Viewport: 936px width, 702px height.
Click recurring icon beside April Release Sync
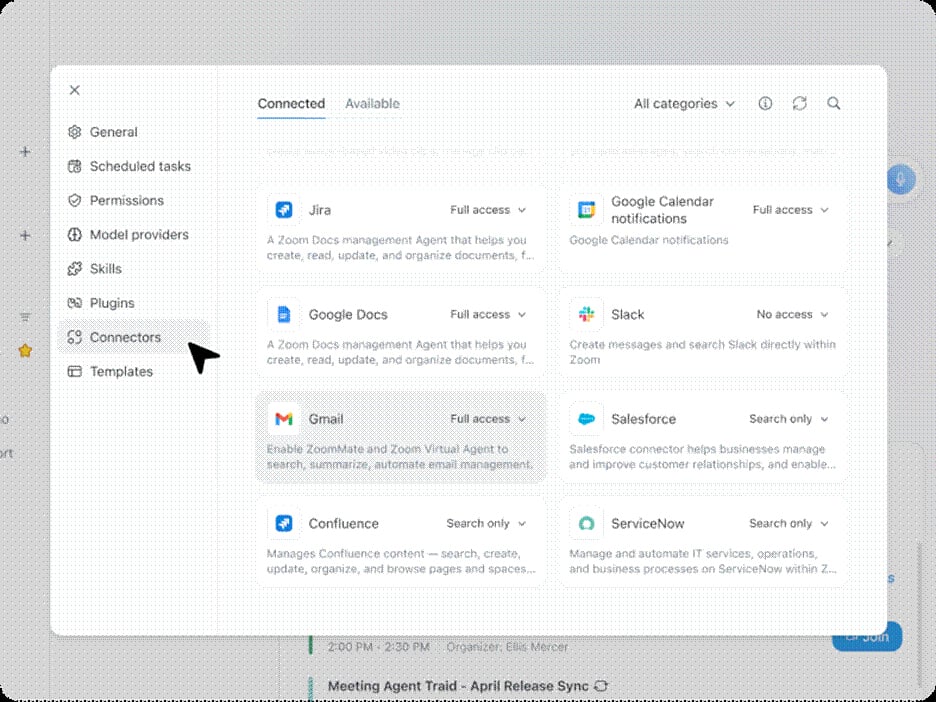coord(601,686)
